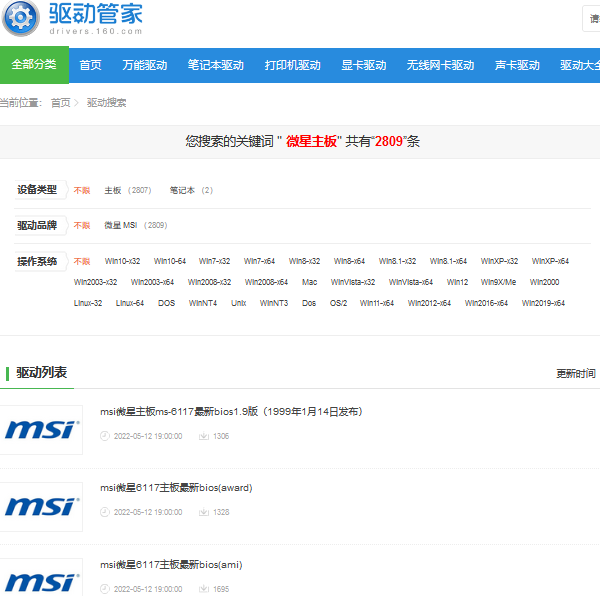Viewport: 600px width, 596px height.
Task: Open the 声卡驱动 nav item
Action: 517,65
